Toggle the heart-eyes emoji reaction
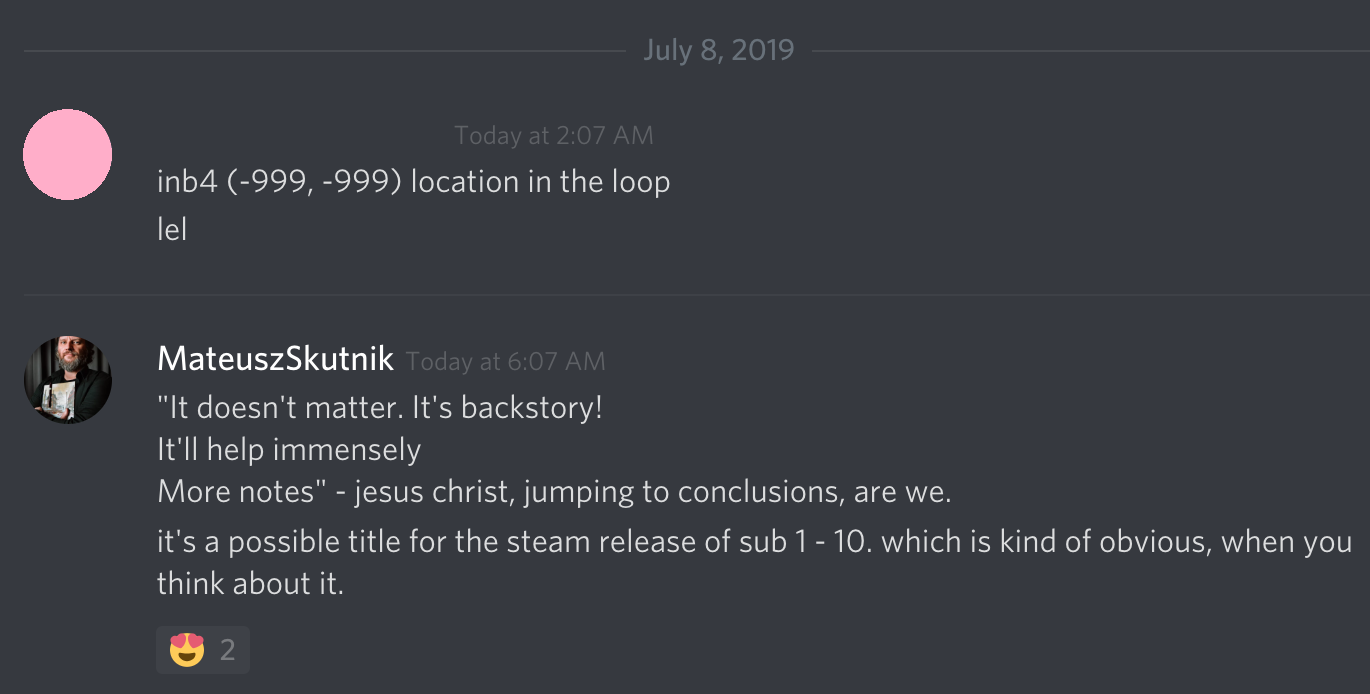Image resolution: width=1370 pixels, height=694 pixels. 187,650
